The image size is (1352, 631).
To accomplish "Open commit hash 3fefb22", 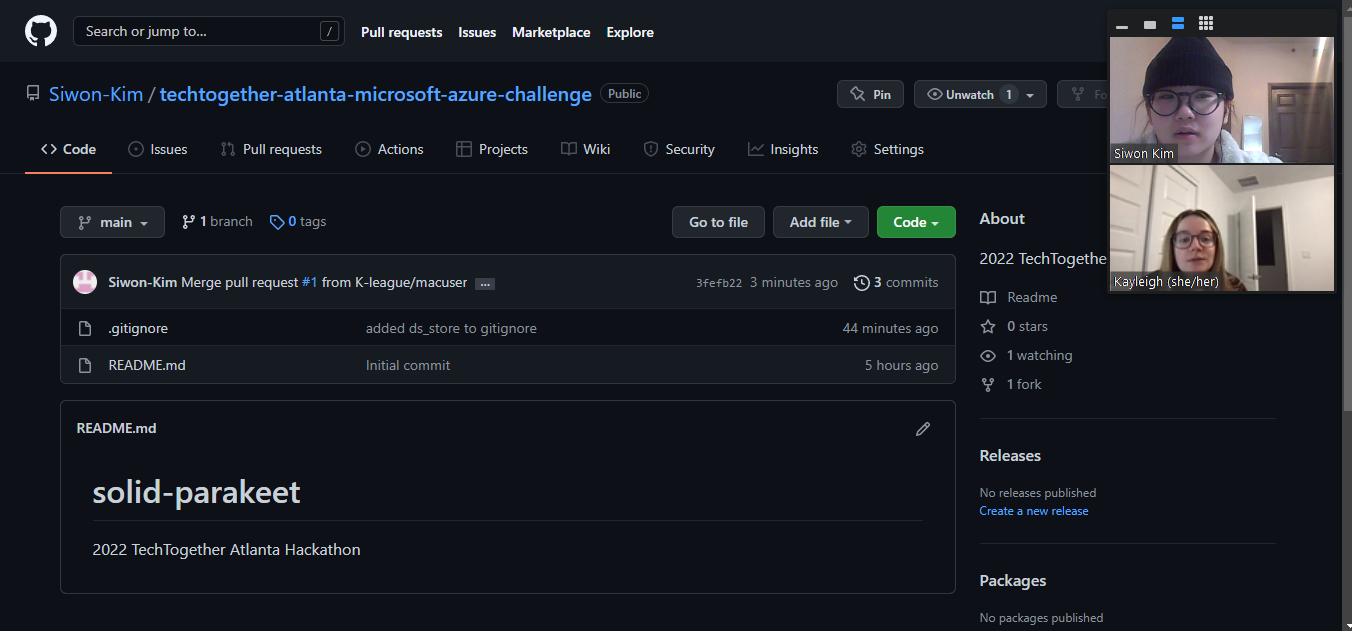I will tap(719, 283).
